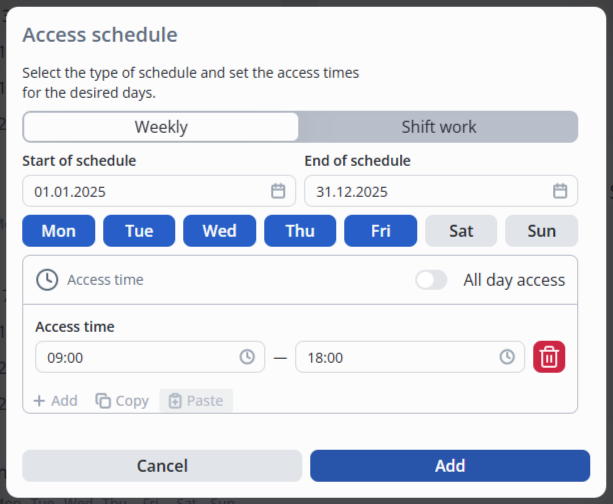
Task: Click the clock icon in the 18:00 field
Action: [x=507, y=357]
